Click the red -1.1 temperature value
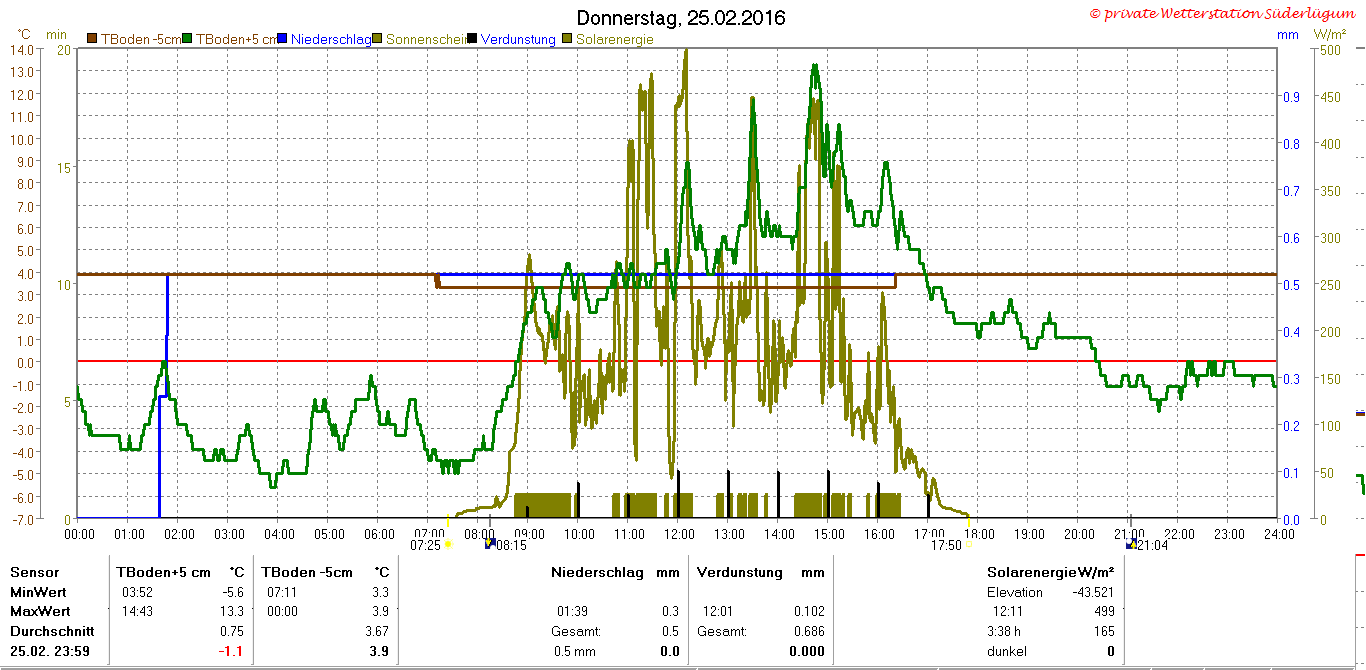The width and height of the screenshot is (1366, 670). point(233,651)
